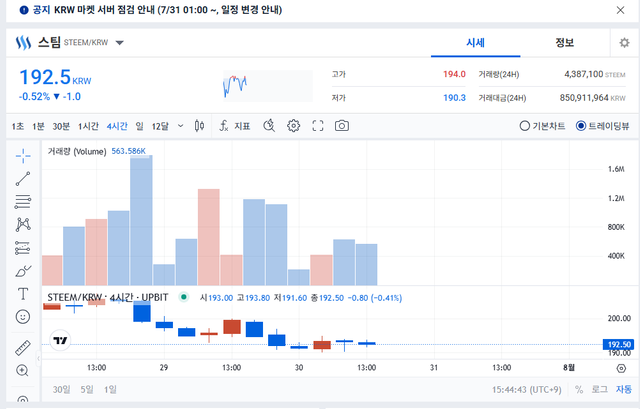640x409 pixels.
Task: Toggle percent scale mode
Action: pos(579,389)
